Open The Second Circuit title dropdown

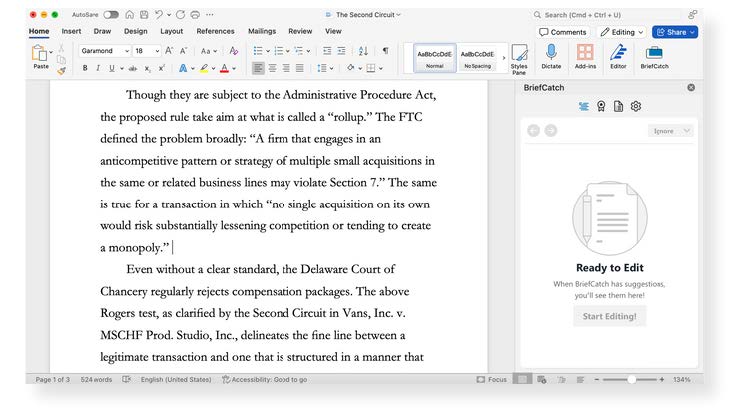coord(368,15)
